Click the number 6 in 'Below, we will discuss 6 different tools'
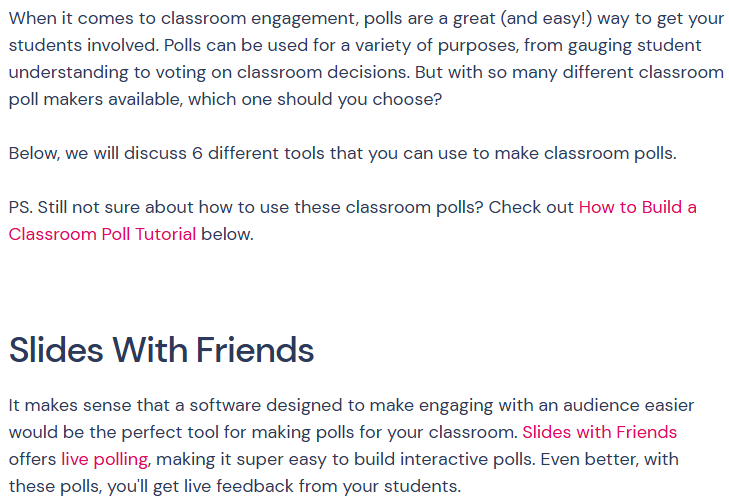The image size is (729, 499). (x=197, y=153)
